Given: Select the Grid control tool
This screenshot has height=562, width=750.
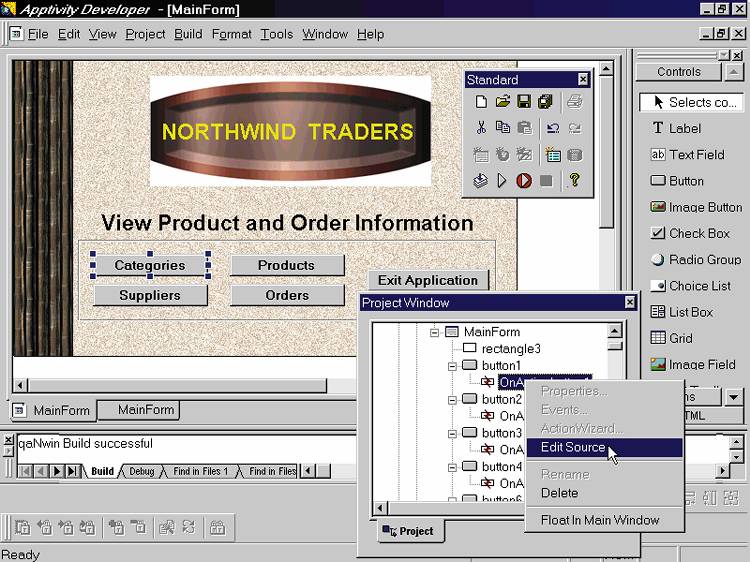Looking at the screenshot, I should pos(671,338).
